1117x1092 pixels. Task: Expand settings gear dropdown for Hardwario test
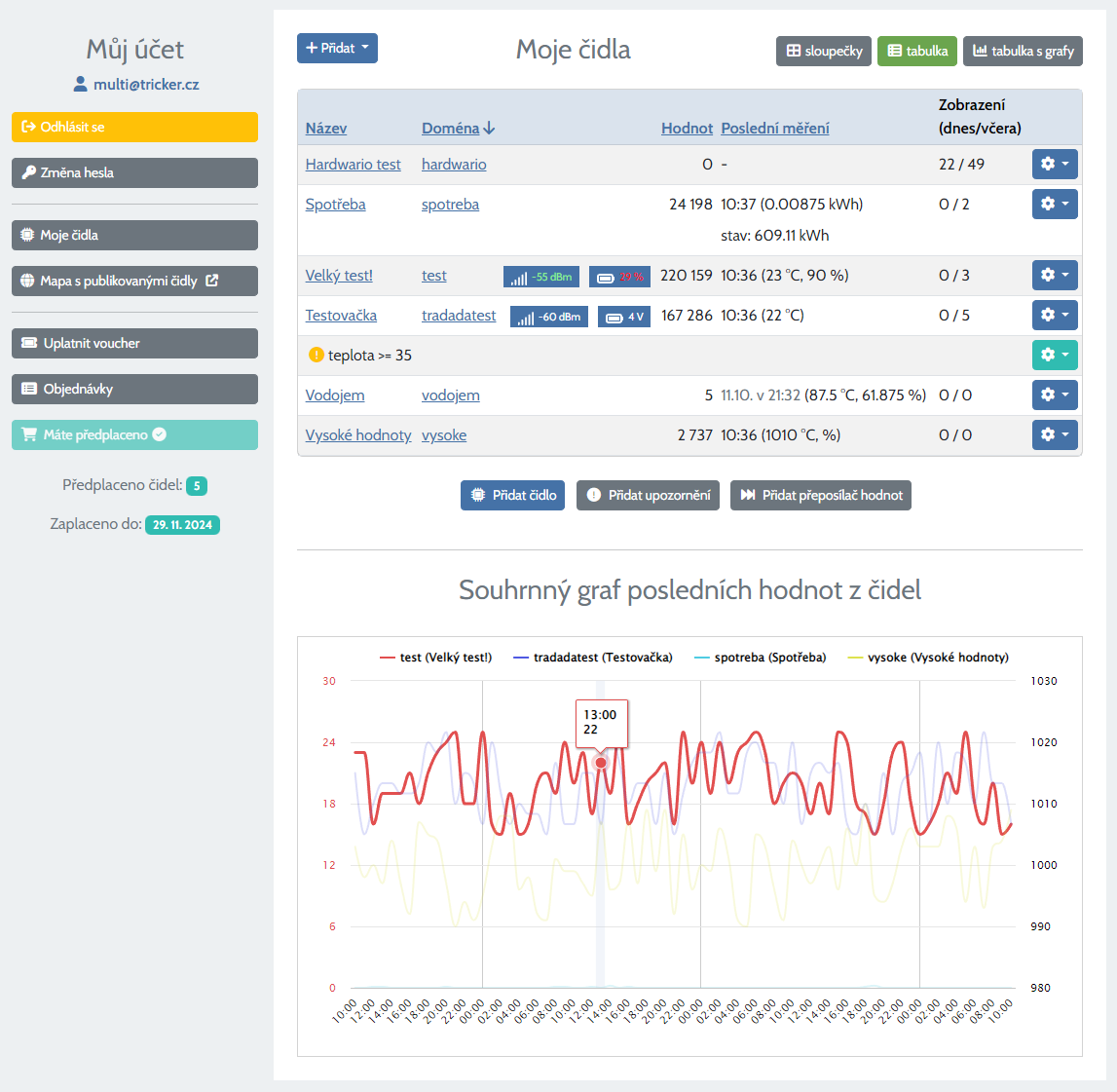1055,165
